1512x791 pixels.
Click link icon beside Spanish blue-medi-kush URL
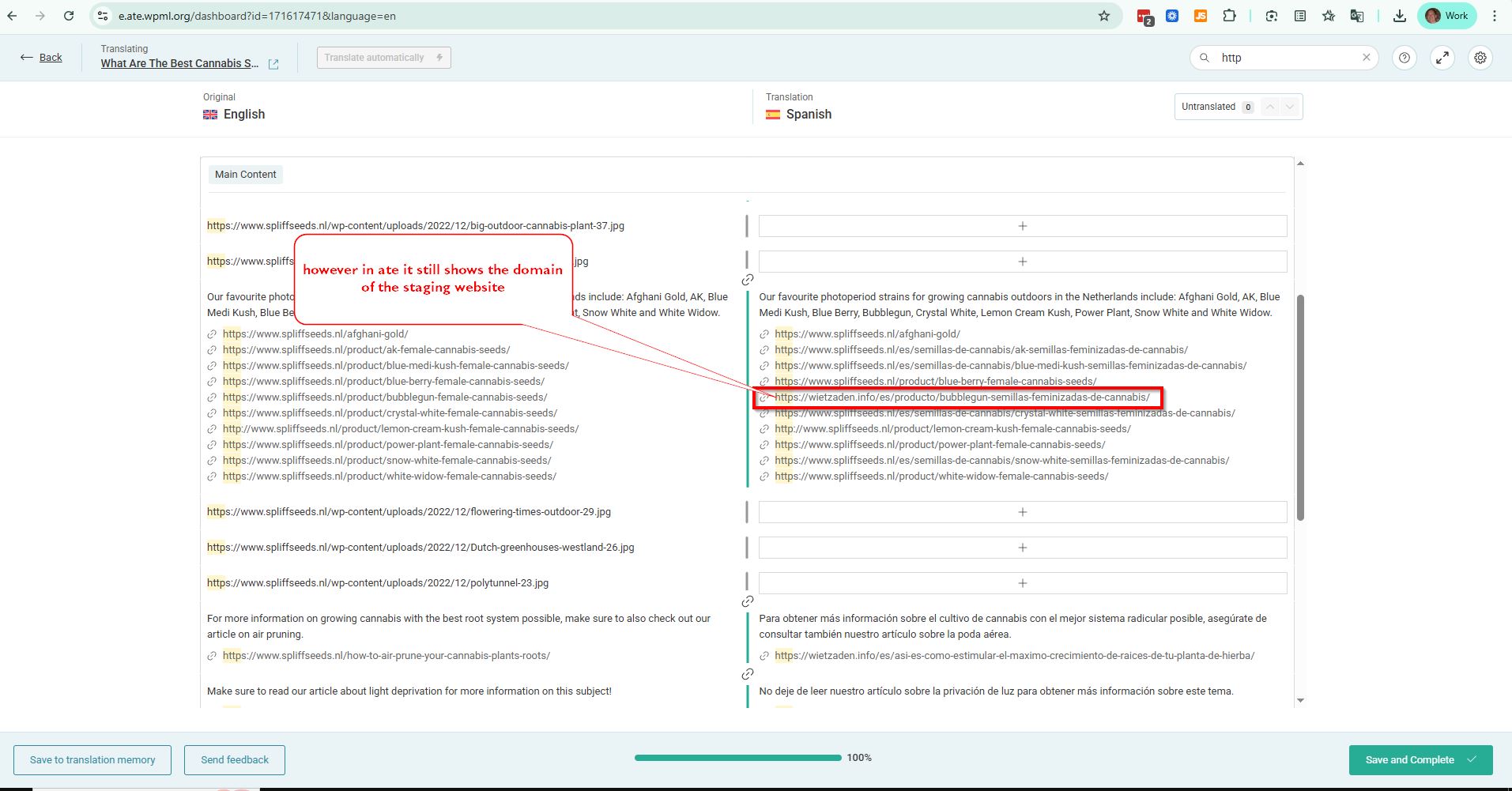tap(764, 366)
